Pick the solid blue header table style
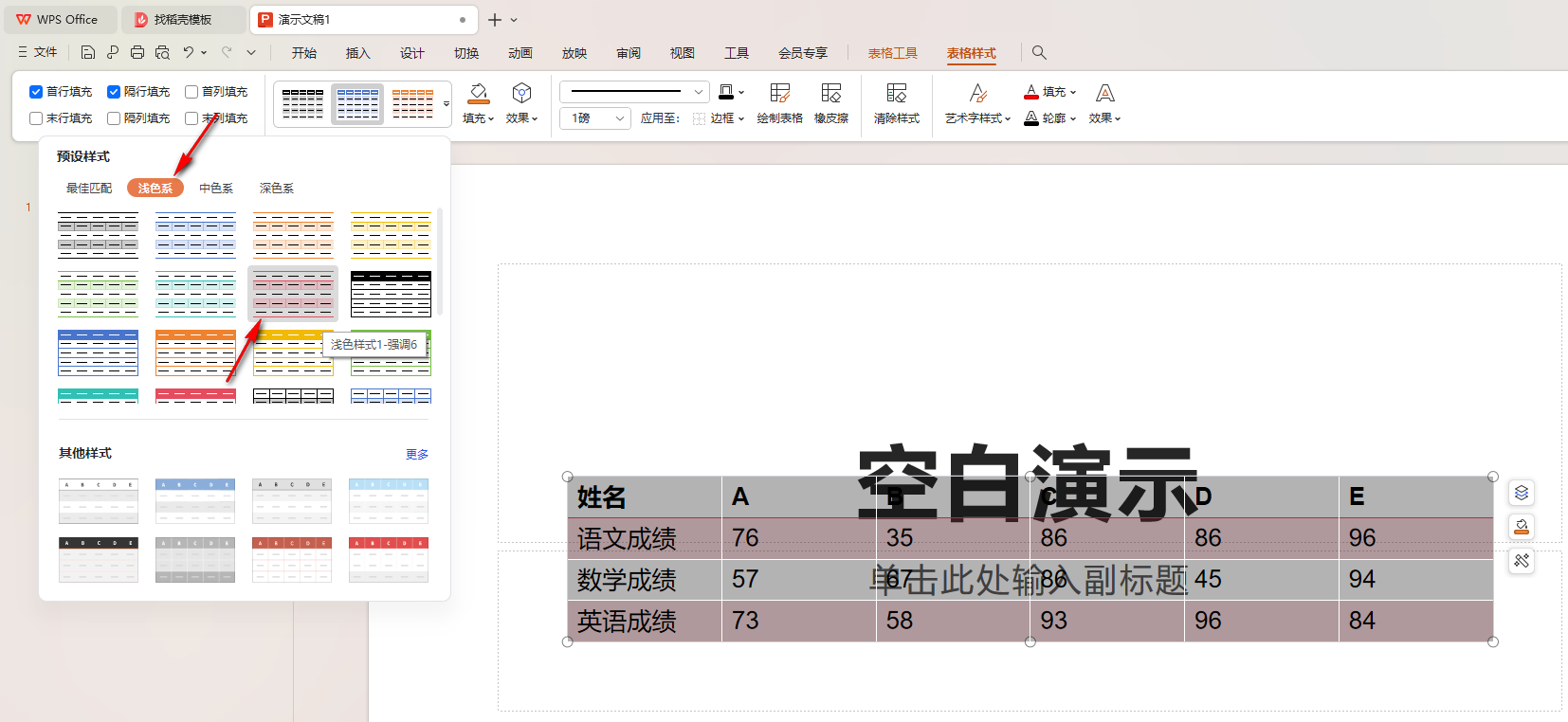 click(98, 352)
